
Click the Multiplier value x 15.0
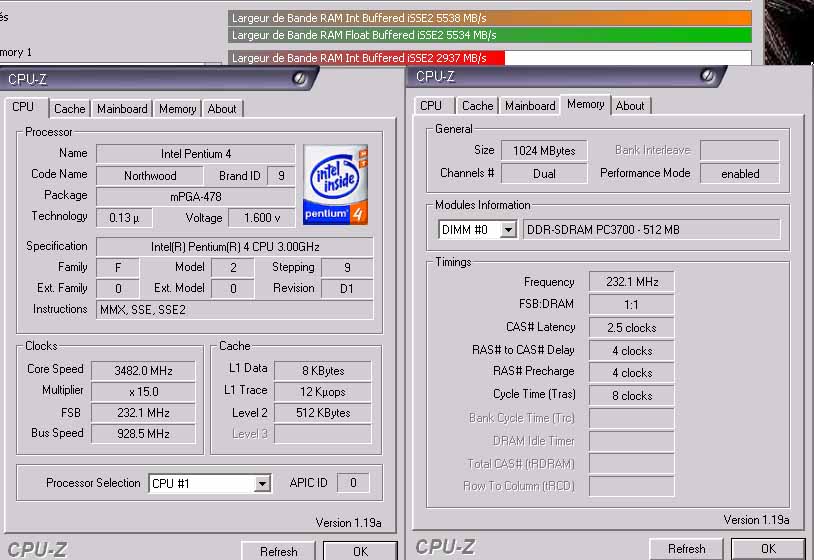143,391
